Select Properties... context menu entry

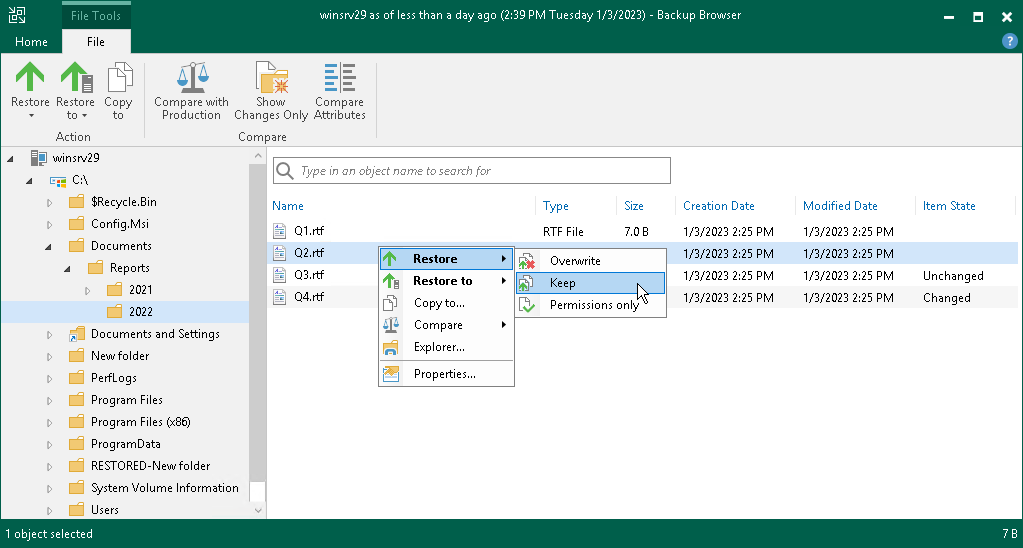(x=446, y=374)
